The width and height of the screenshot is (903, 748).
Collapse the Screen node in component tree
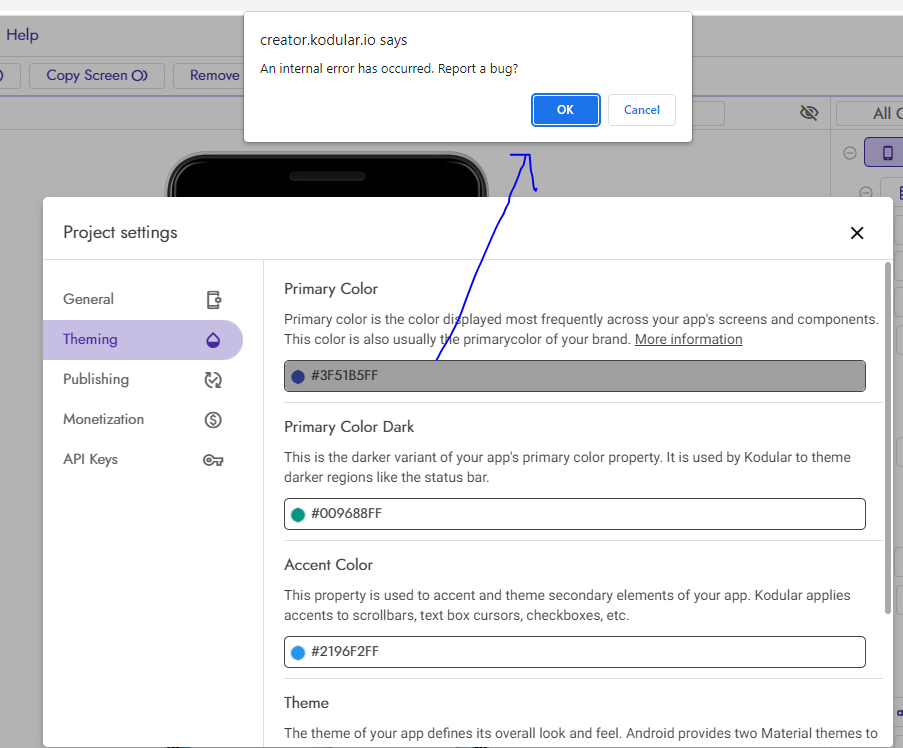click(x=850, y=153)
